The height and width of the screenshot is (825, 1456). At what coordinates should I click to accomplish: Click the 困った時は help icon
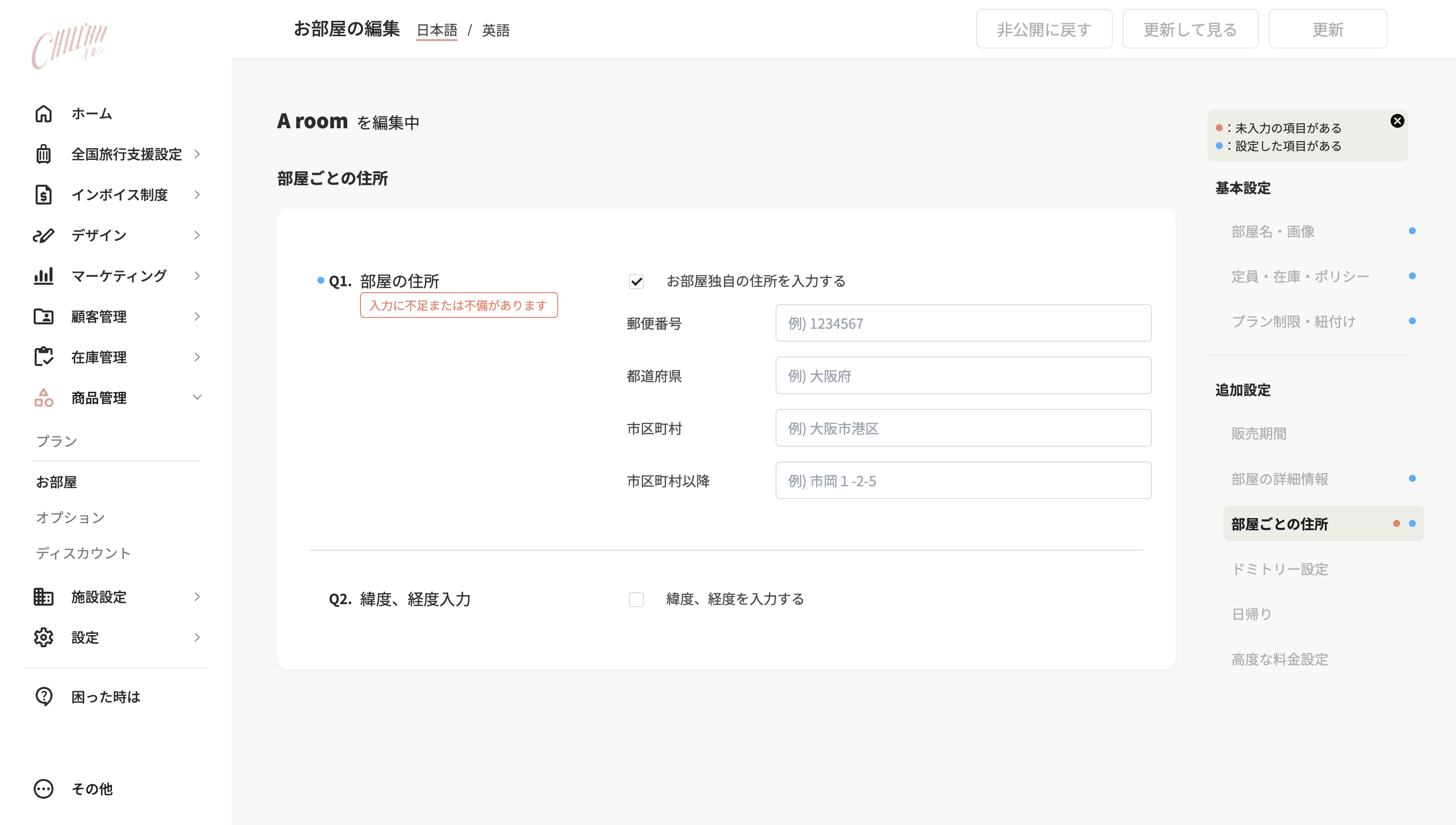click(x=44, y=696)
